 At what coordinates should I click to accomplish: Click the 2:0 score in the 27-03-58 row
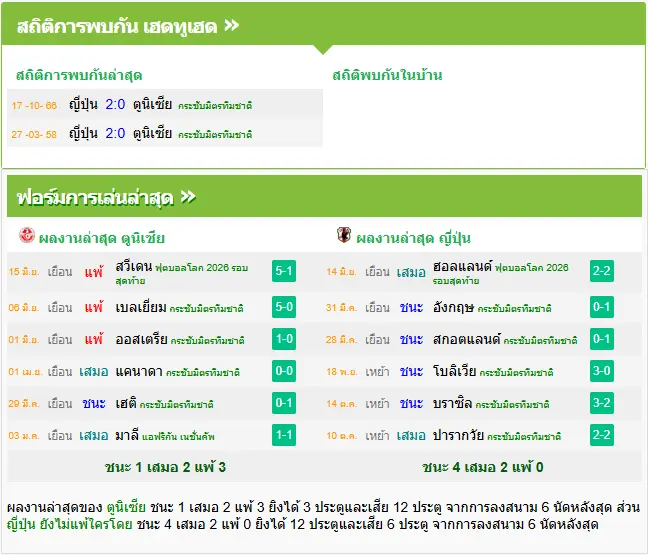115,133
